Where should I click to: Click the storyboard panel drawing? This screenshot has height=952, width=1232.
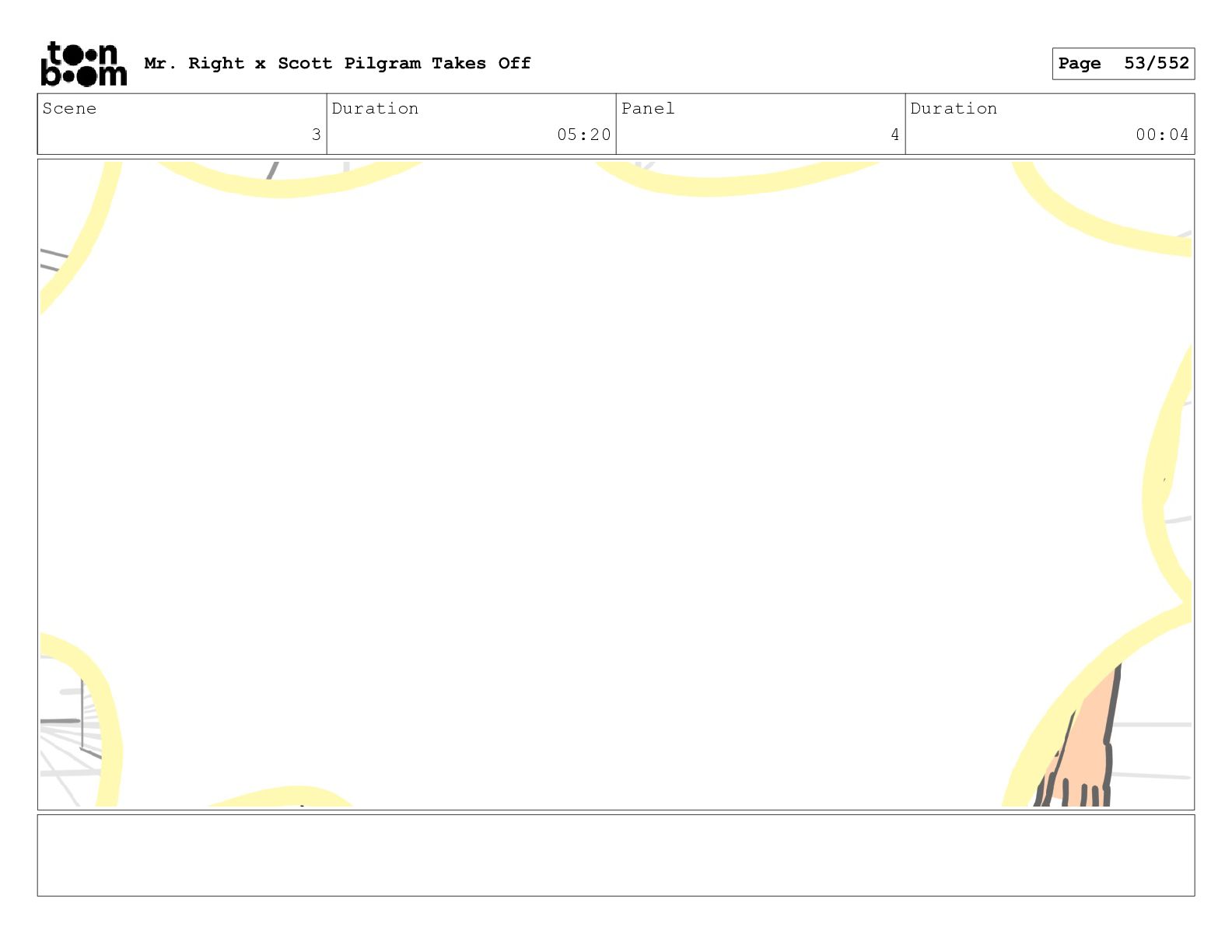coord(616,485)
